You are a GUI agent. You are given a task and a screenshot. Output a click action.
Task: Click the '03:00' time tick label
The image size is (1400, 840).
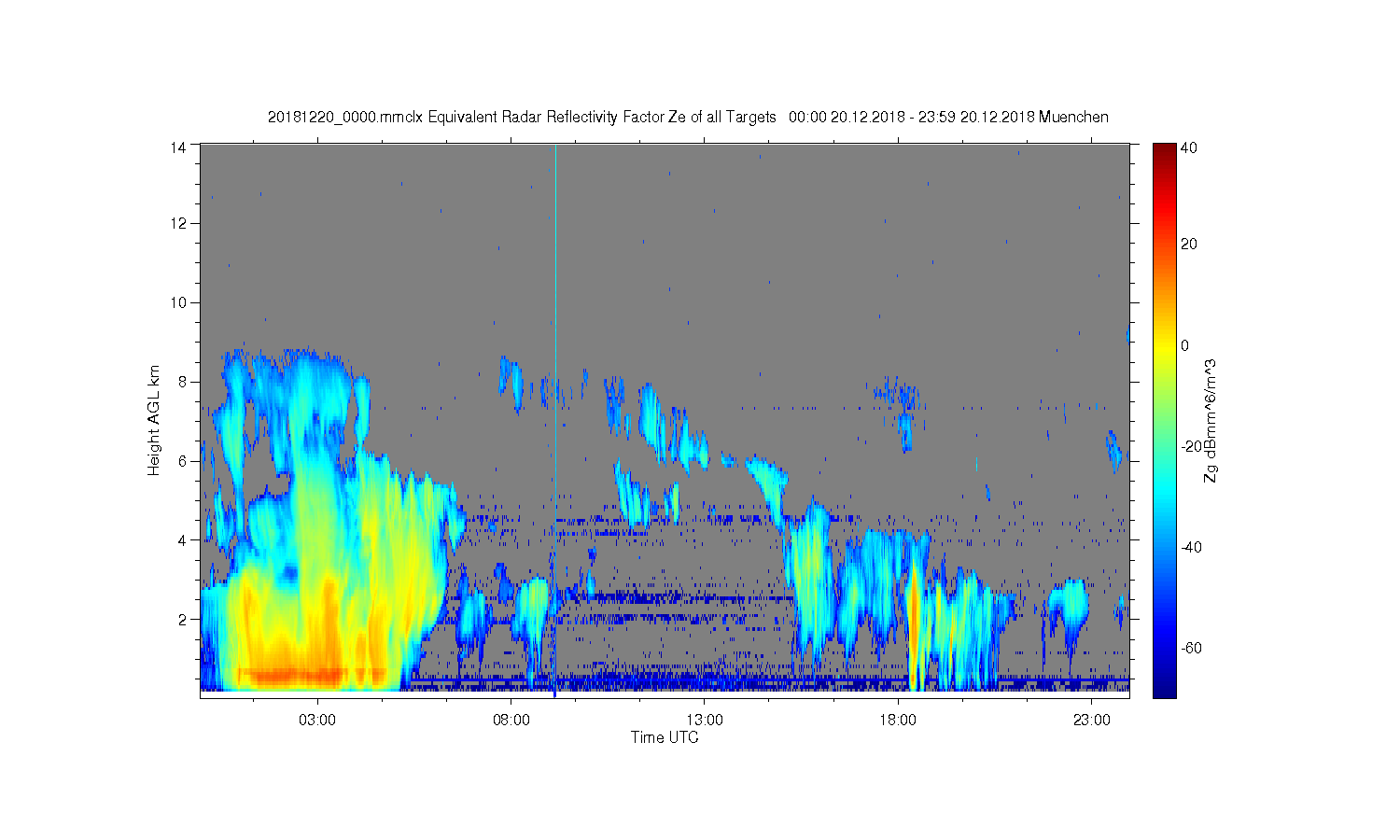pos(317,721)
